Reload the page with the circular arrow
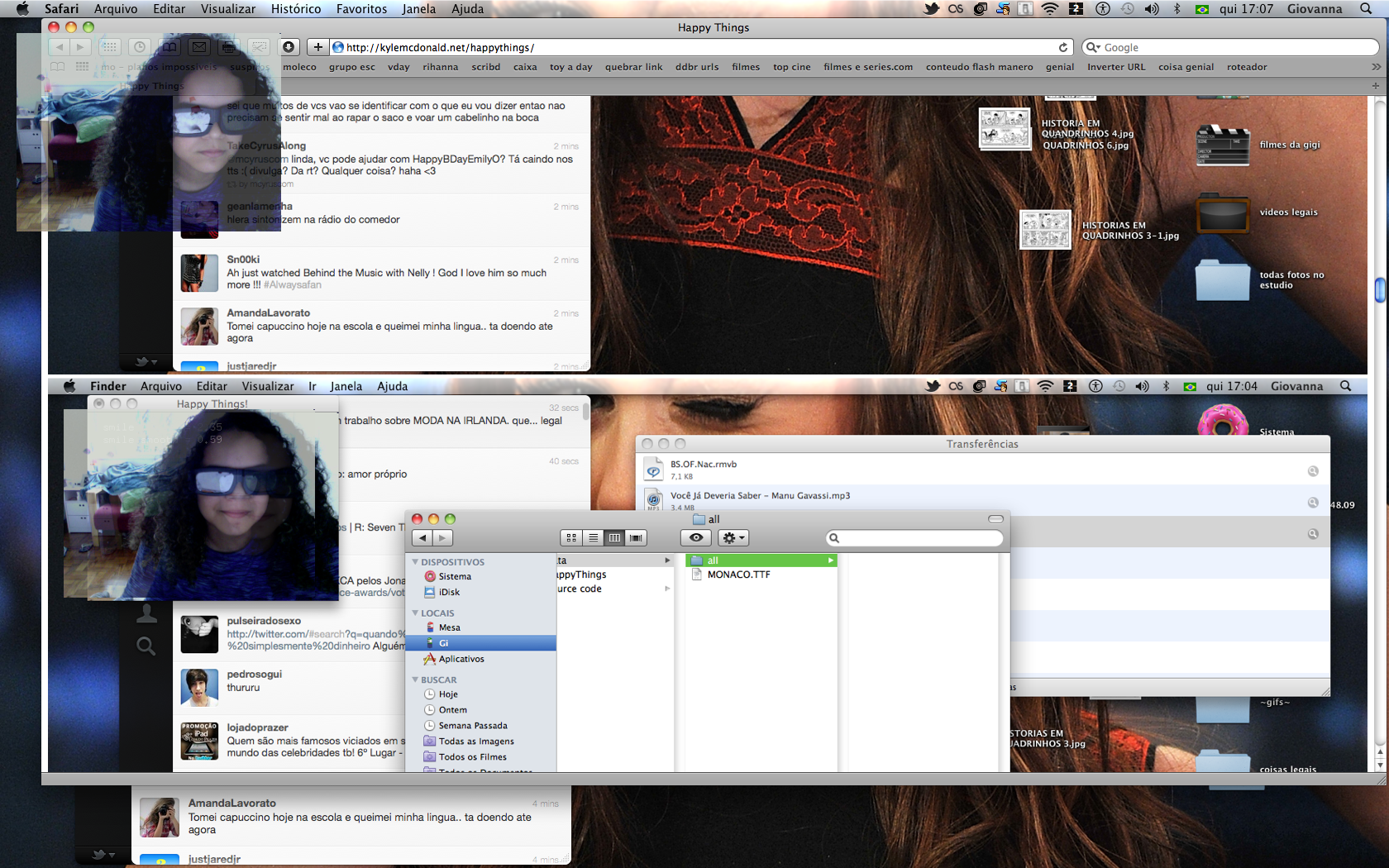The width and height of the screenshot is (1389, 868). coord(1063,47)
